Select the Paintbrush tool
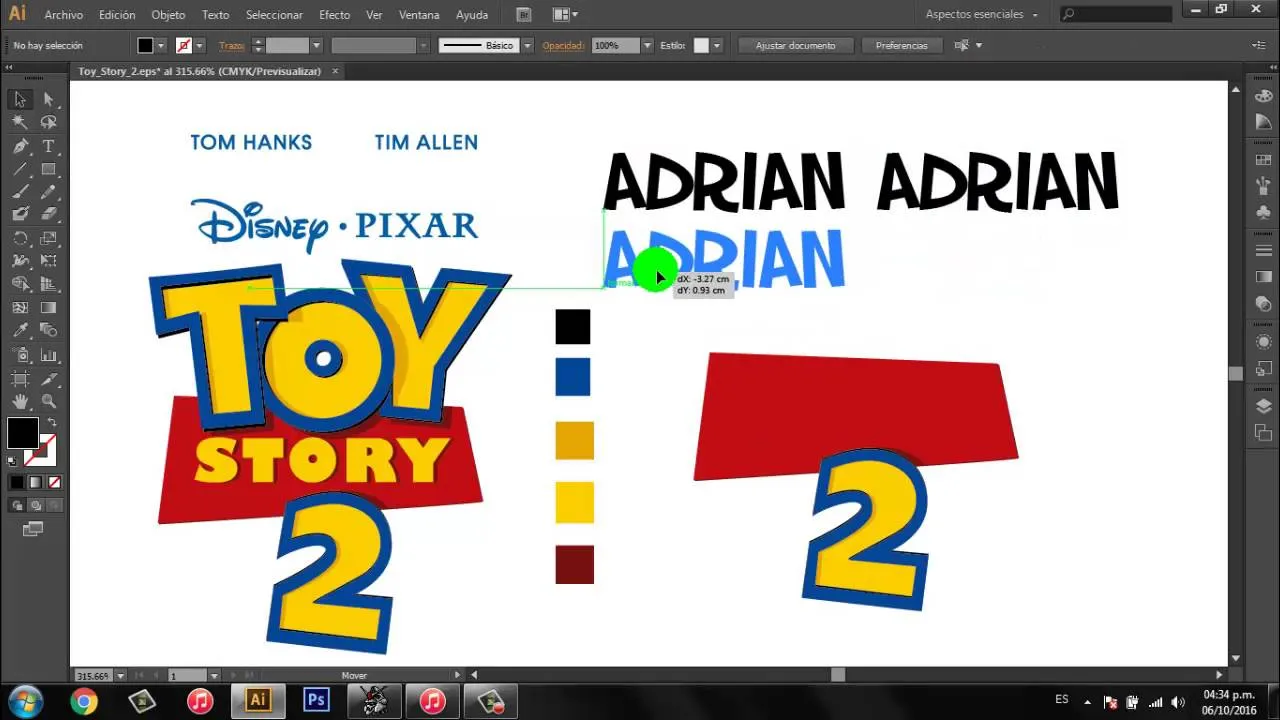1280x720 pixels. 19,192
